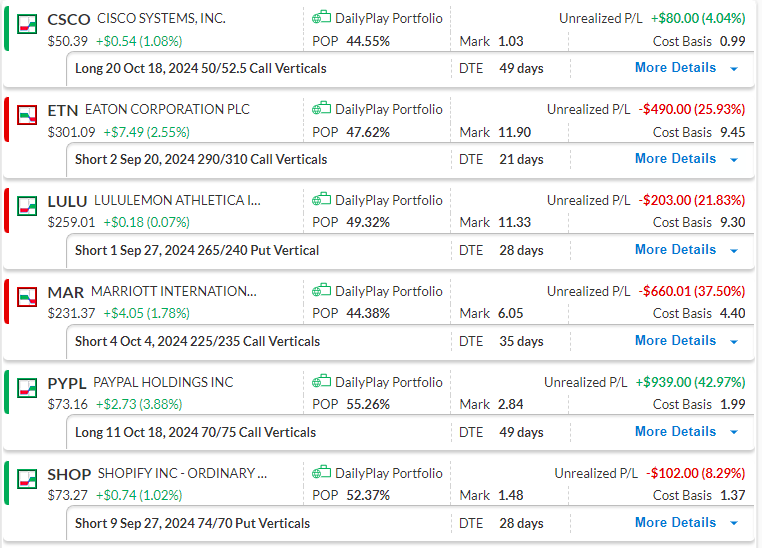Image resolution: width=762 pixels, height=548 pixels.
Task: Click MAR unrealized P/L -$660.01 (37.50%)
Action: coord(692,291)
